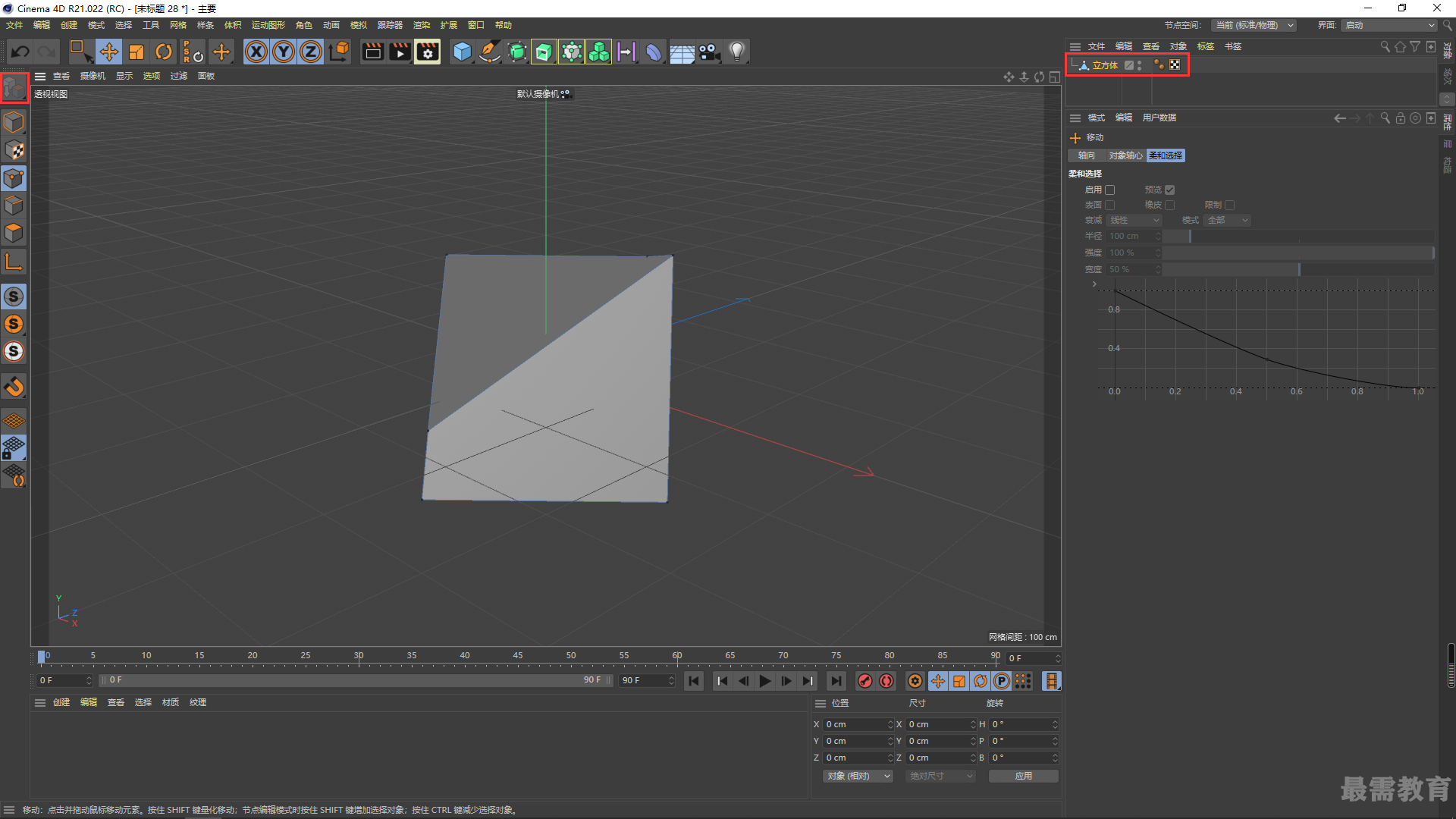Screen dimensions: 1456x819
Task: Click frame 30 on the timeline ruler
Action: point(359,657)
